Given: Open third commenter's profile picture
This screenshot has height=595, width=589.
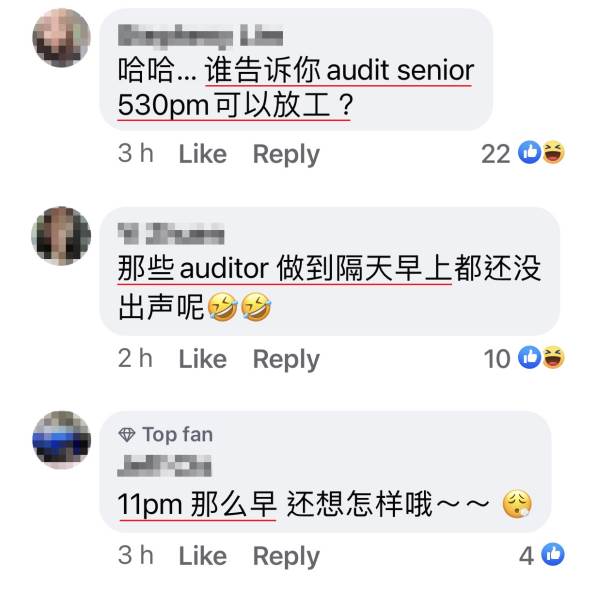Looking at the screenshot, I should [x=61, y=440].
